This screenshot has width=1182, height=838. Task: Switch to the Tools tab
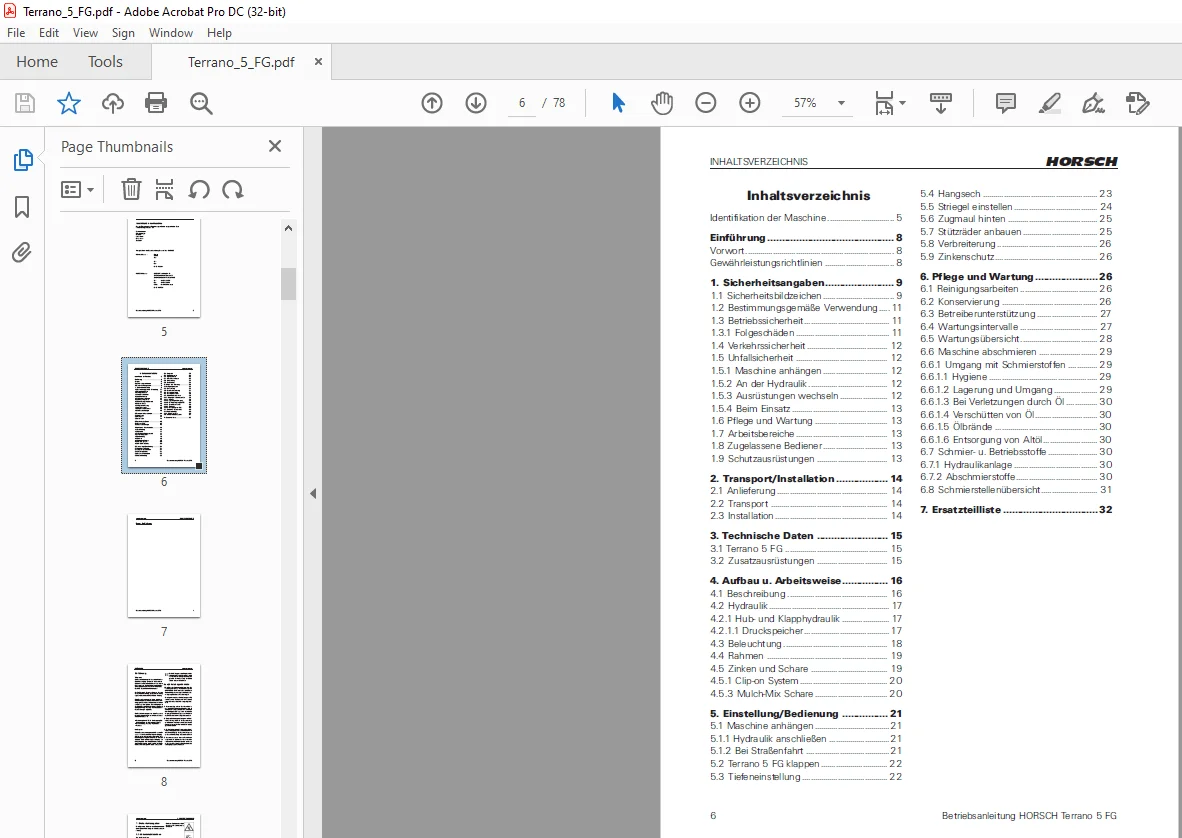[105, 62]
